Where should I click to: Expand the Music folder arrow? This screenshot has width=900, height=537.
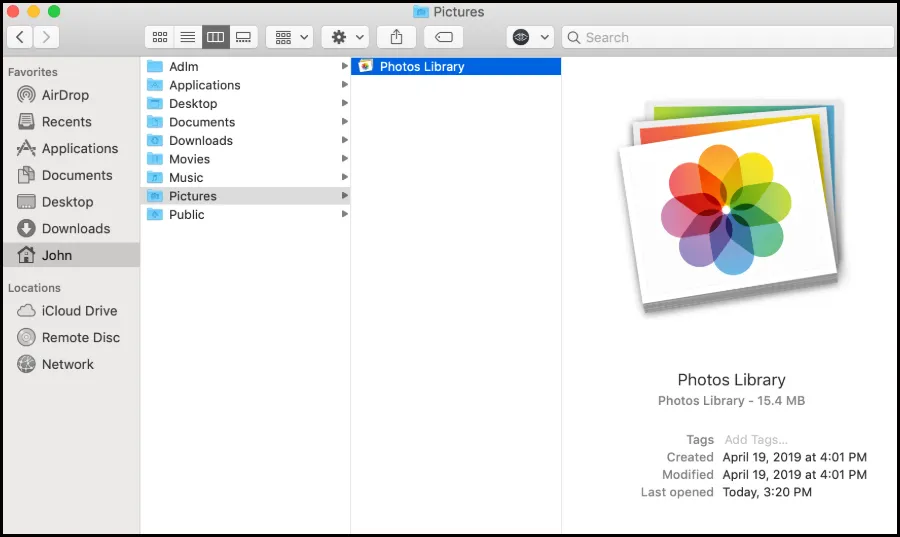(x=344, y=177)
